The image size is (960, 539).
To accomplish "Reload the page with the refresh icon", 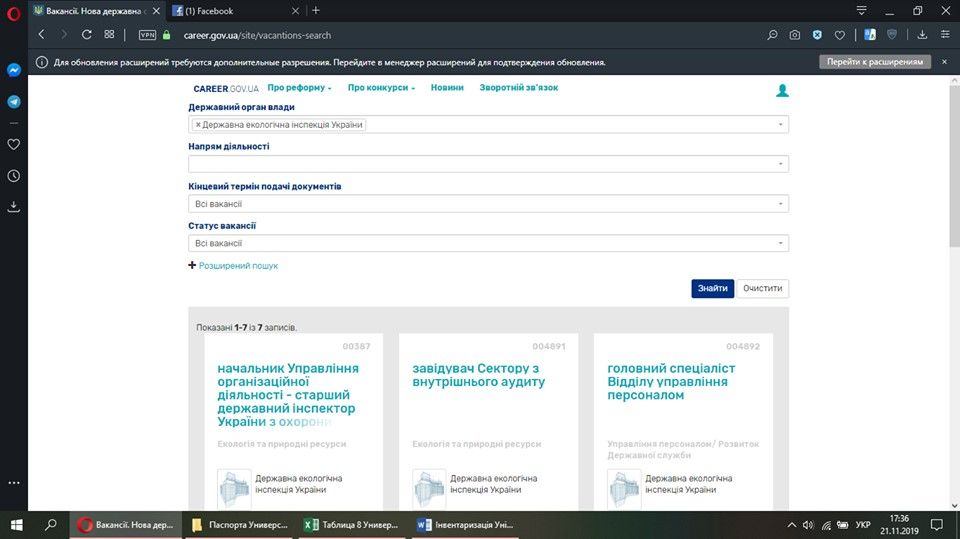I will (x=87, y=35).
